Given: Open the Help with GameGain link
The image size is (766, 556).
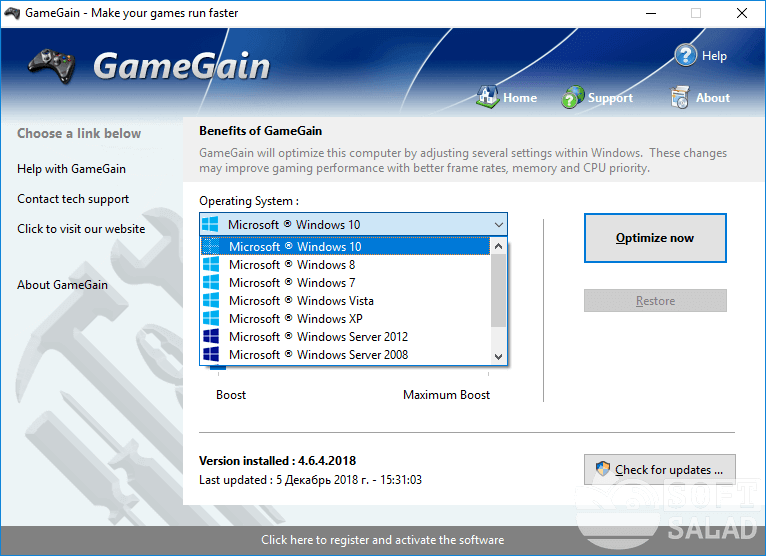Looking at the screenshot, I should [x=71, y=169].
